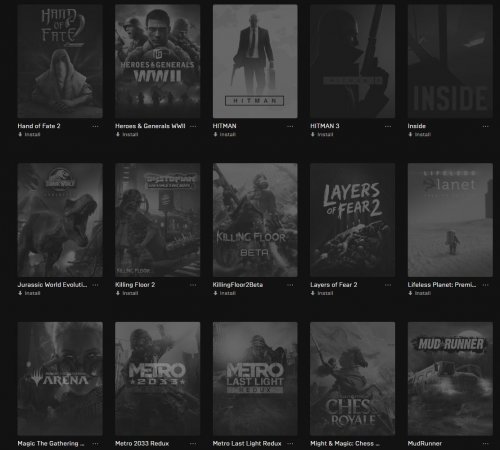Open KillingFloor2Beta cover thumbnail

pos(255,220)
